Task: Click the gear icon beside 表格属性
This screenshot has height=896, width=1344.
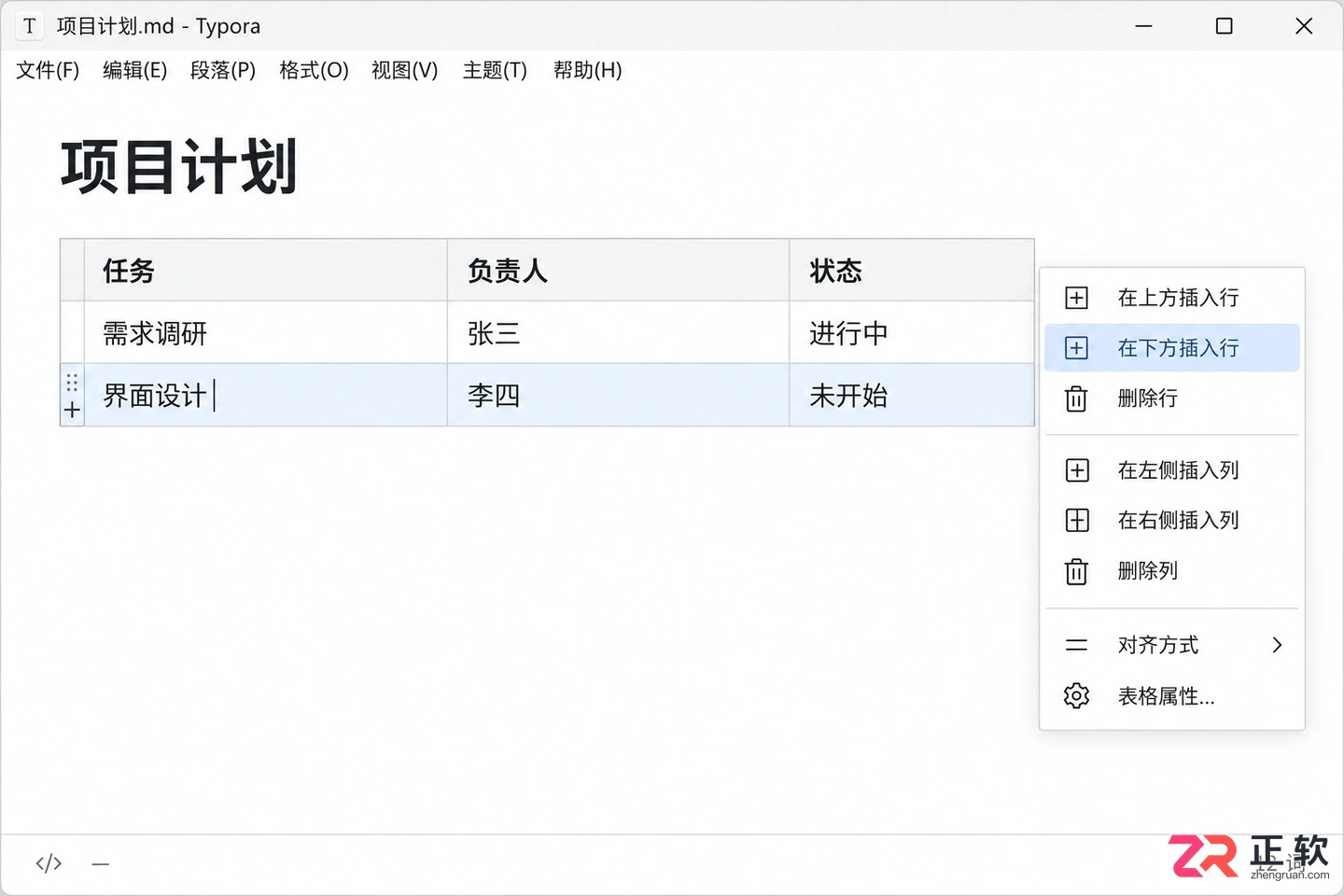Action: pos(1076,695)
